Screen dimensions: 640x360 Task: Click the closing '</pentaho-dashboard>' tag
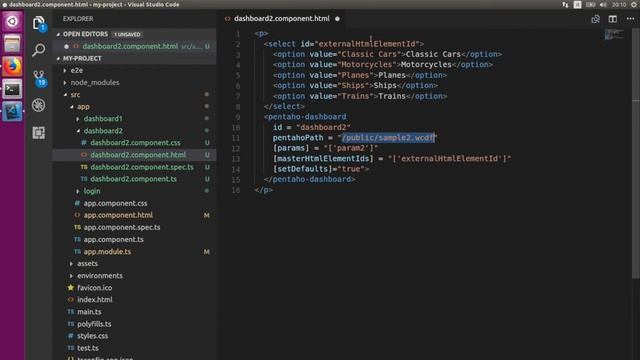pos(309,179)
